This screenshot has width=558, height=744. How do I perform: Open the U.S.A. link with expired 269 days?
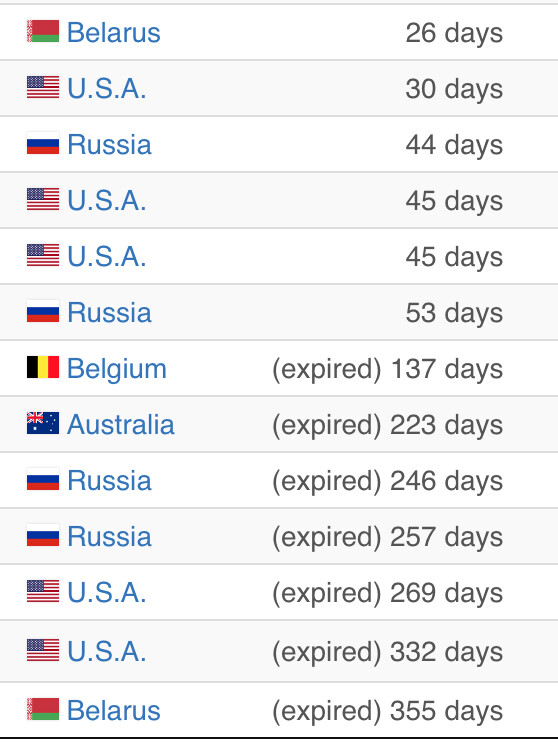coord(107,592)
